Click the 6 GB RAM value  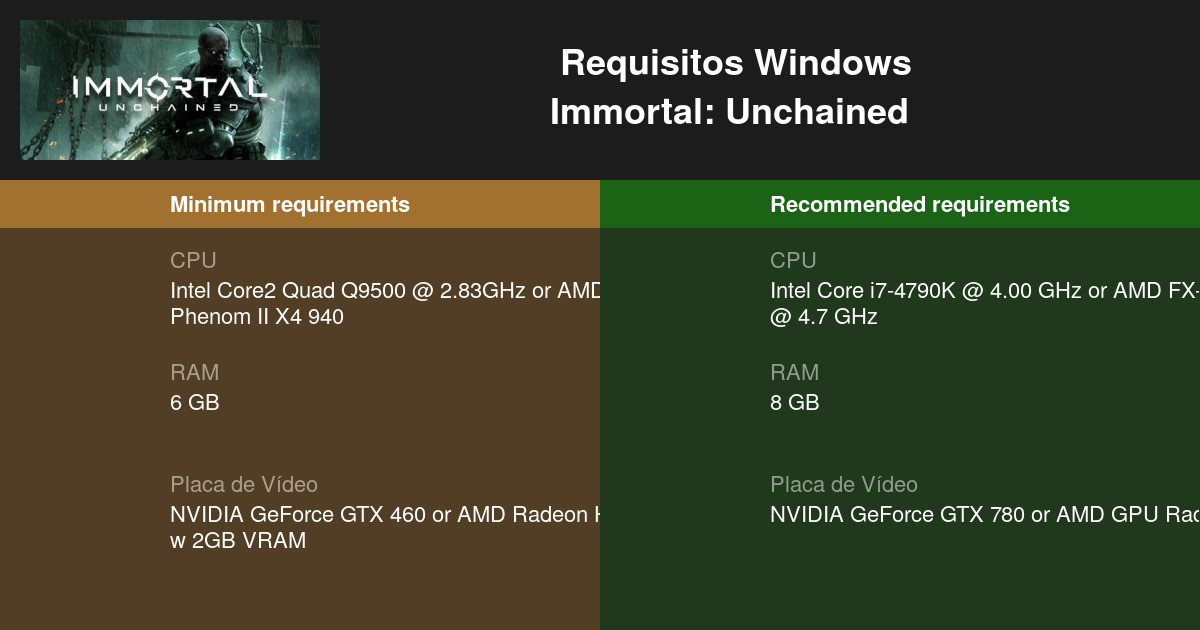[195, 403]
